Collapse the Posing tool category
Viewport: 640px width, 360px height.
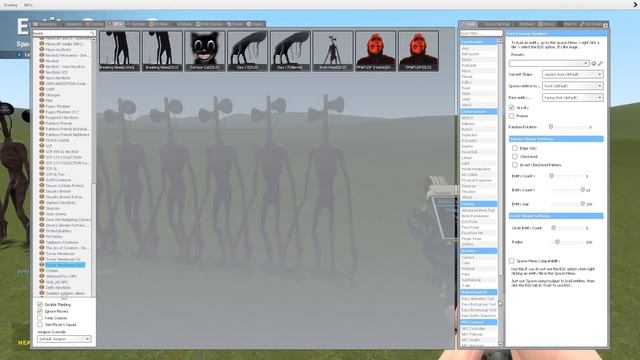click(479, 204)
